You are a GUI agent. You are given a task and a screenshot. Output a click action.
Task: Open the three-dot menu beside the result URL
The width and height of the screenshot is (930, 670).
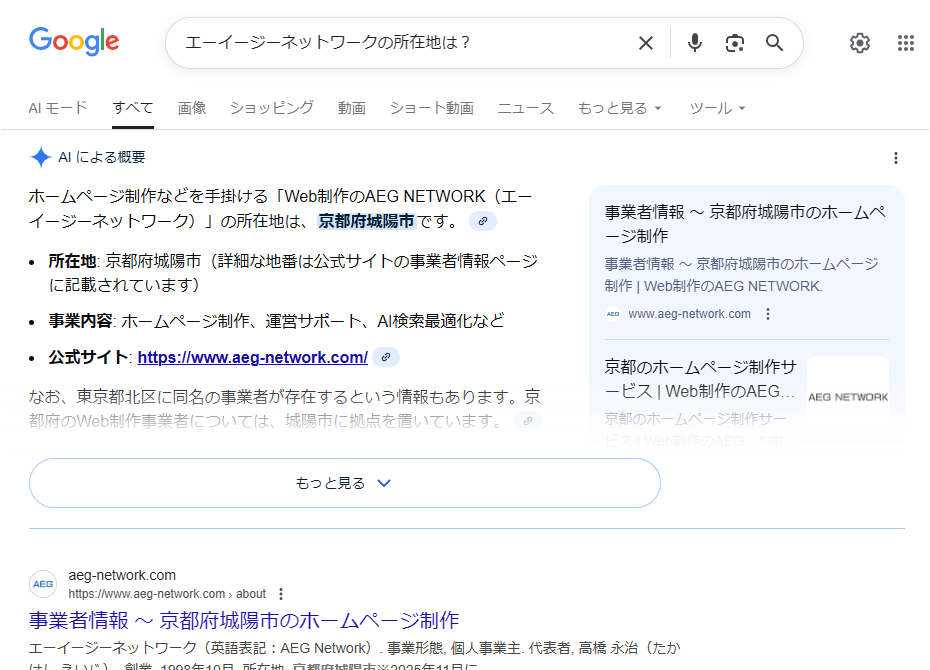click(281, 592)
